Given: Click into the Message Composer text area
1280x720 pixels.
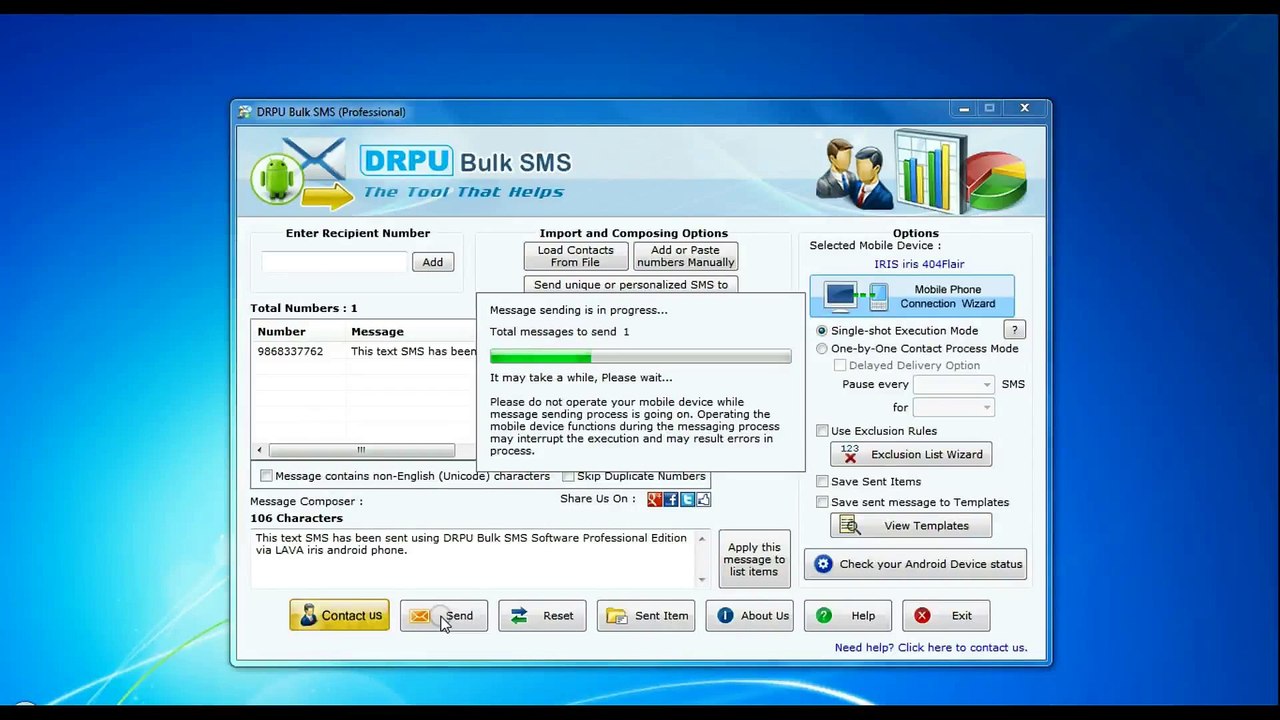Looking at the screenshot, I should (473, 558).
